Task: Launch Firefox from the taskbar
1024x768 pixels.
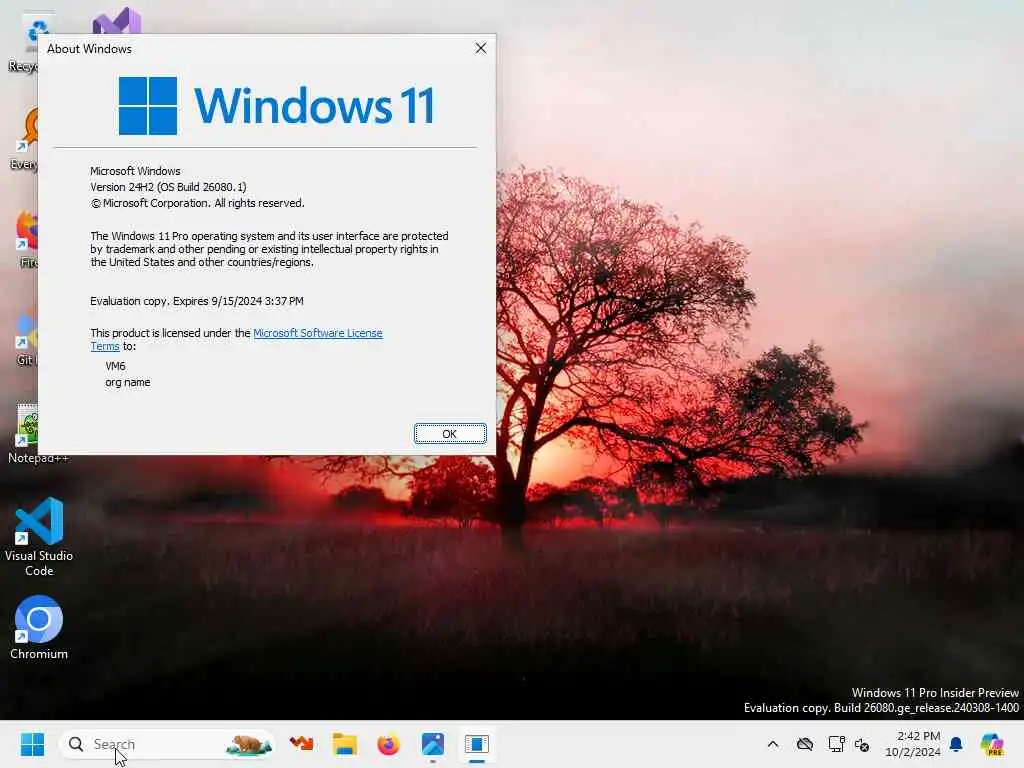Action: pos(389,744)
